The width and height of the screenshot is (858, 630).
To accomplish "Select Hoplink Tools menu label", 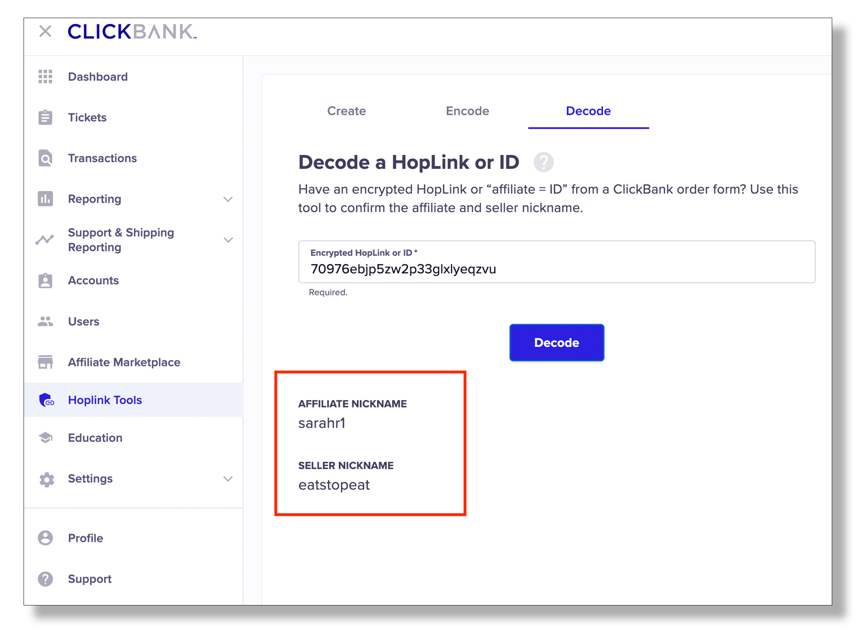I will click(x=105, y=400).
